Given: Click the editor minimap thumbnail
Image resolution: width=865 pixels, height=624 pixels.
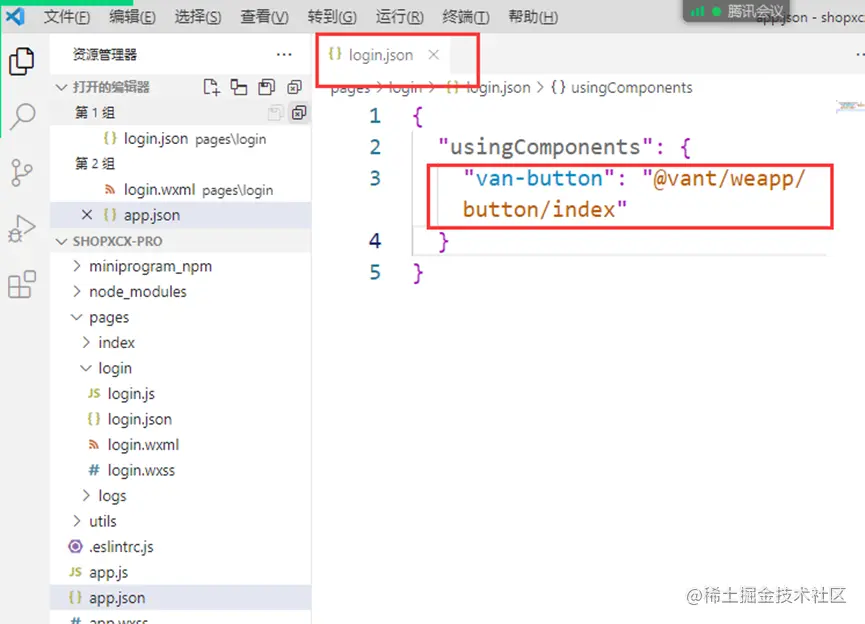Looking at the screenshot, I should tap(850, 105).
